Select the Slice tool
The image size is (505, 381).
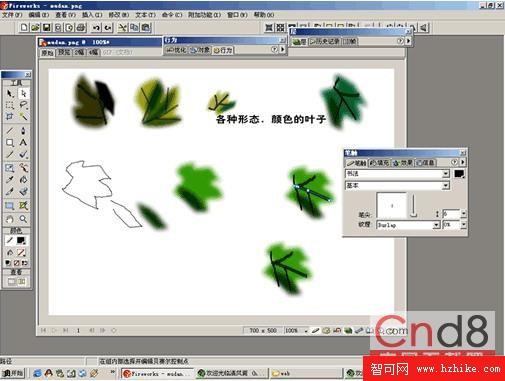coord(23,206)
